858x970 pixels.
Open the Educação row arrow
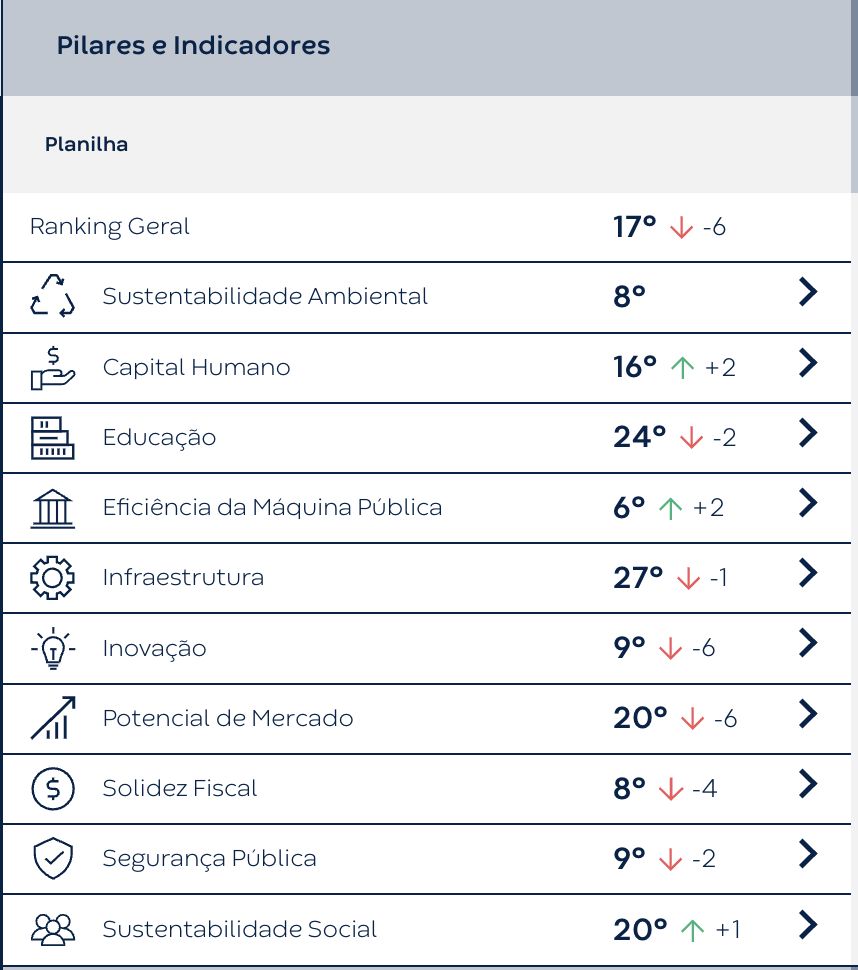click(x=808, y=433)
